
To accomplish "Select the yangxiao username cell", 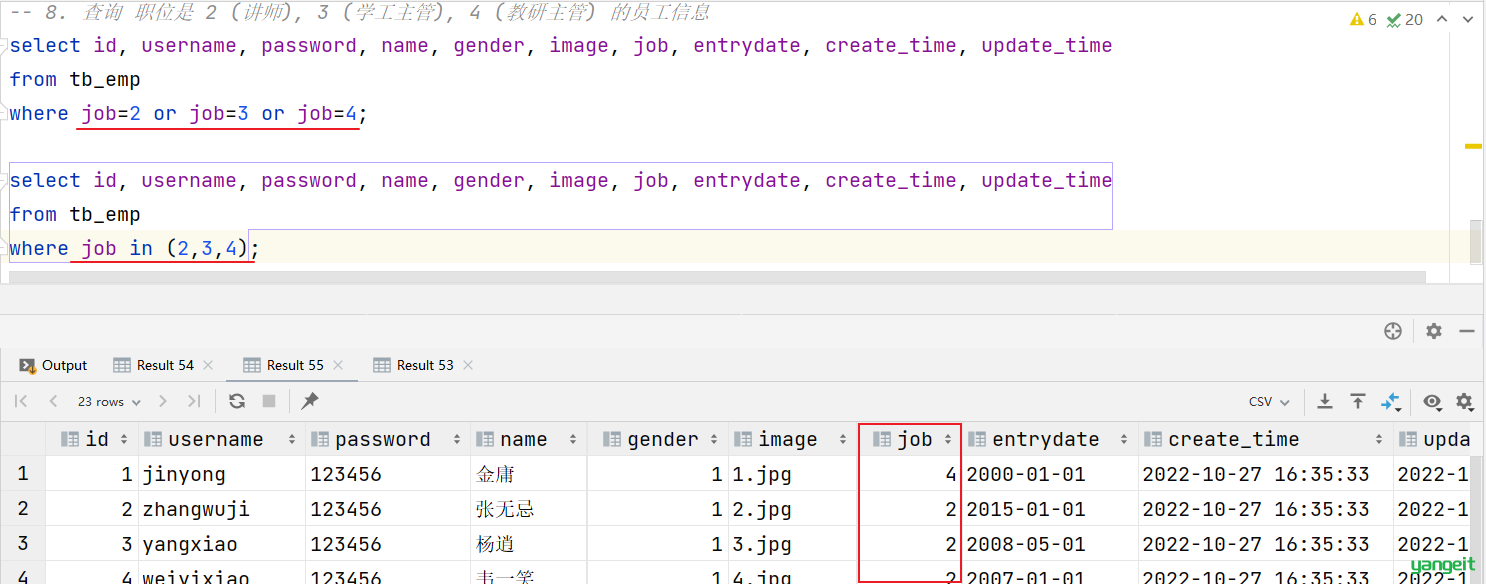I will [x=222, y=544].
